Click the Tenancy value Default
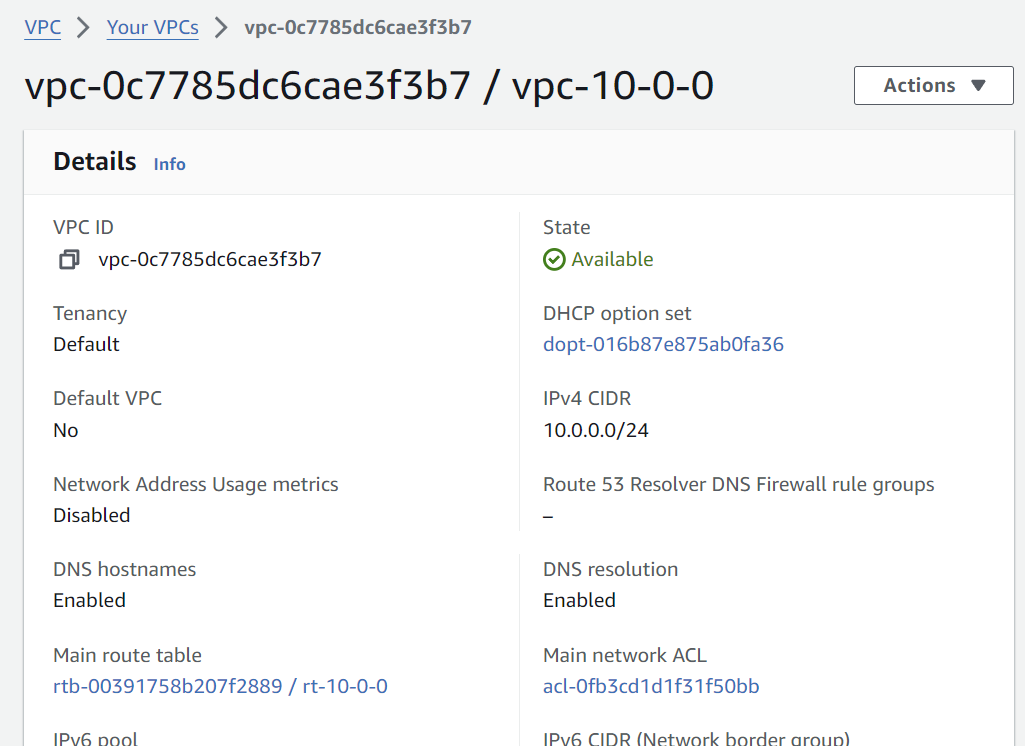 (x=86, y=344)
